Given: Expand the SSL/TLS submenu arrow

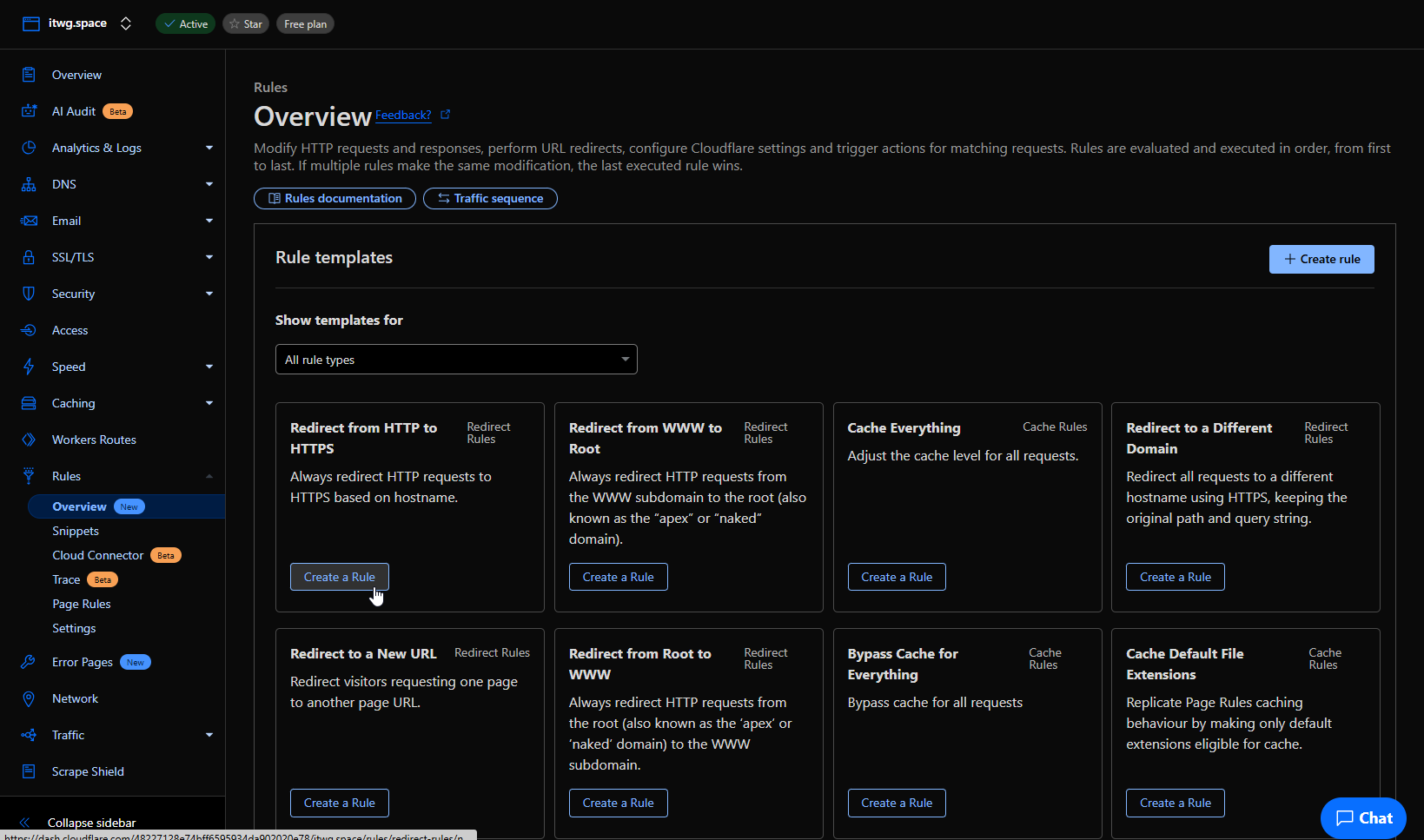Looking at the screenshot, I should [x=209, y=257].
